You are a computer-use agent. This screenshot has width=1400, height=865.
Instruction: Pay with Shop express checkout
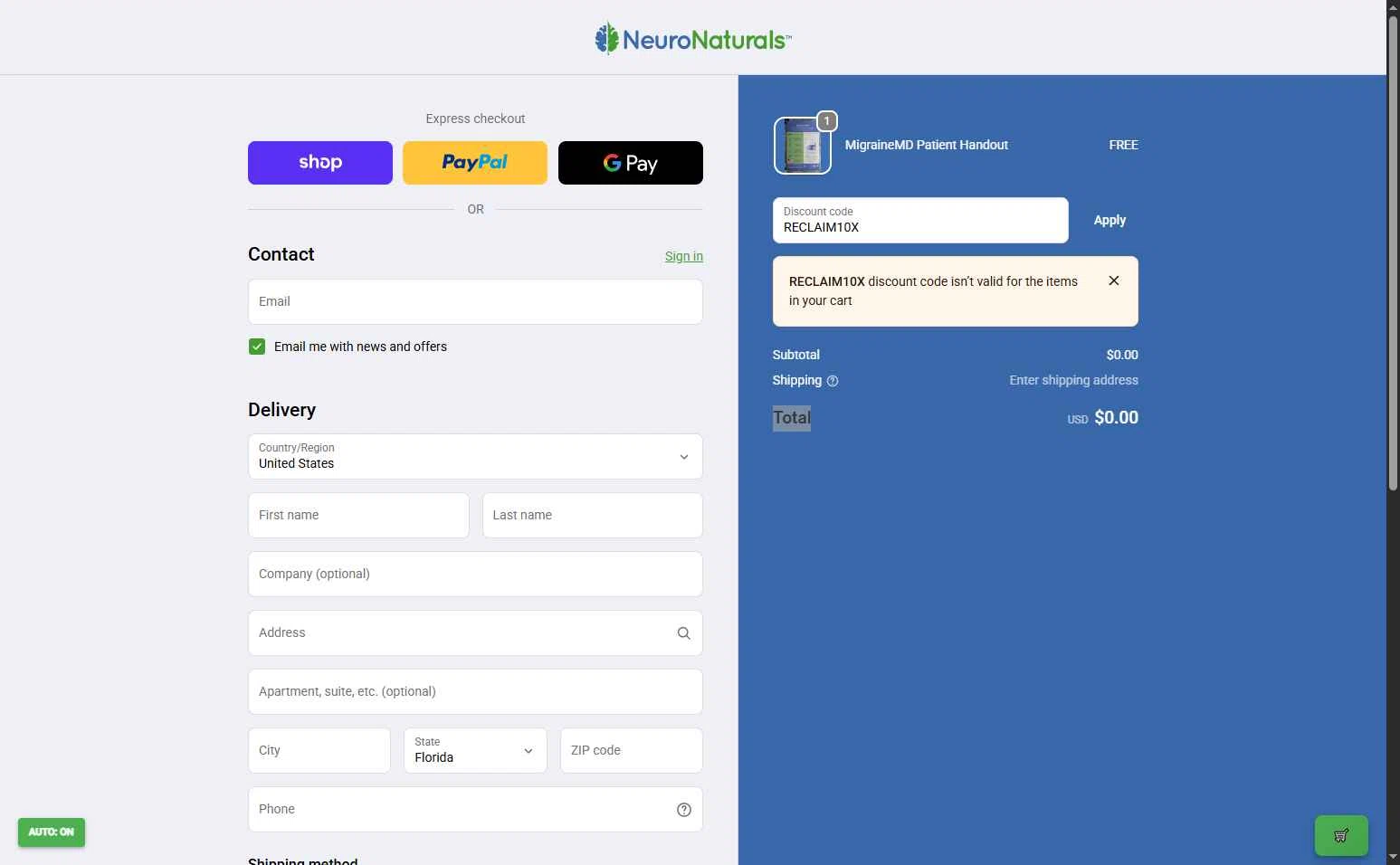tap(320, 163)
